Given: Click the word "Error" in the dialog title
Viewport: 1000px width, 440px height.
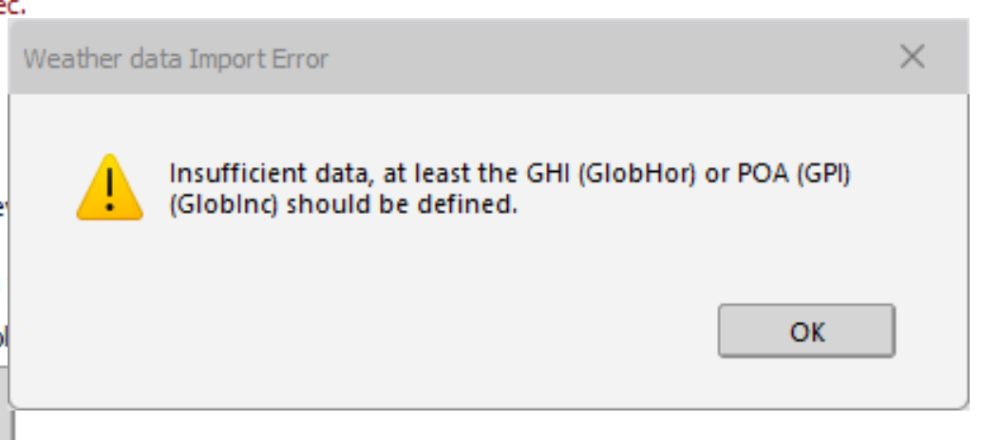Looking at the screenshot, I should [x=297, y=59].
